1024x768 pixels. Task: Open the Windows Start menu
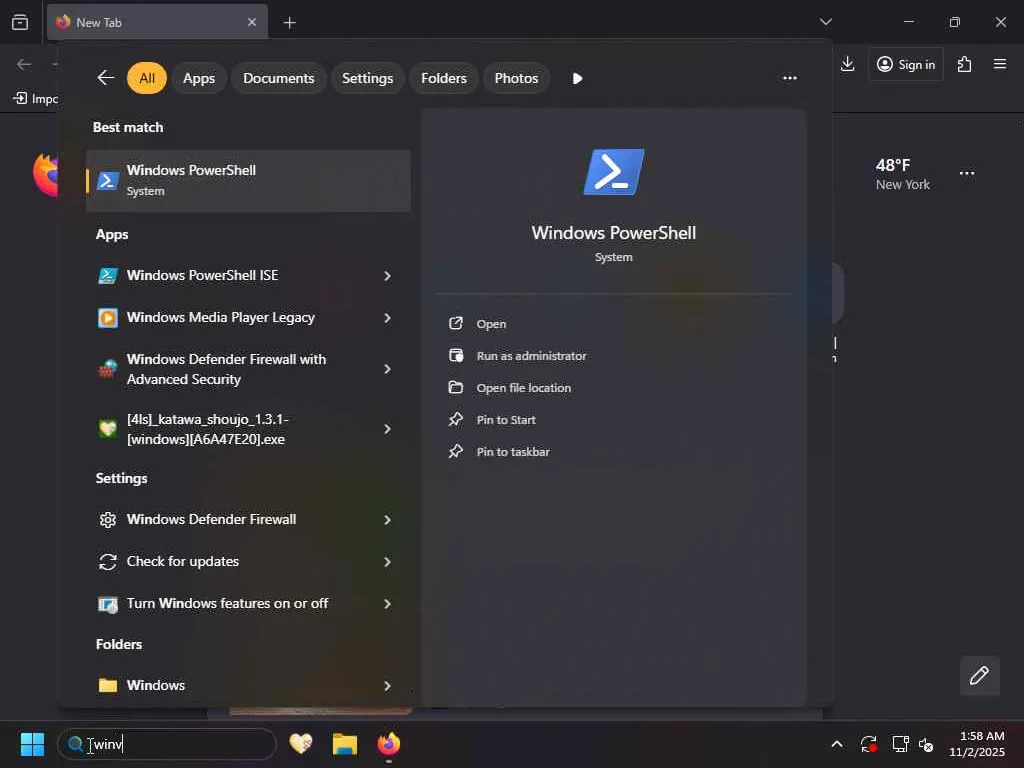32,744
